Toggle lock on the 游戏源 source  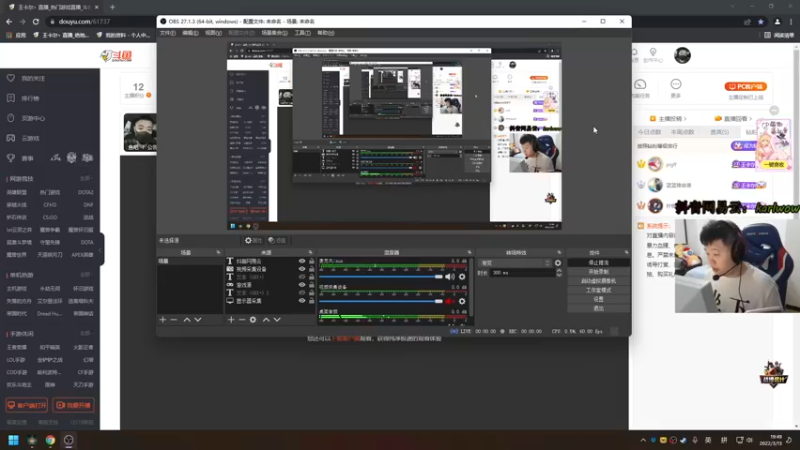tap(311, 285)
